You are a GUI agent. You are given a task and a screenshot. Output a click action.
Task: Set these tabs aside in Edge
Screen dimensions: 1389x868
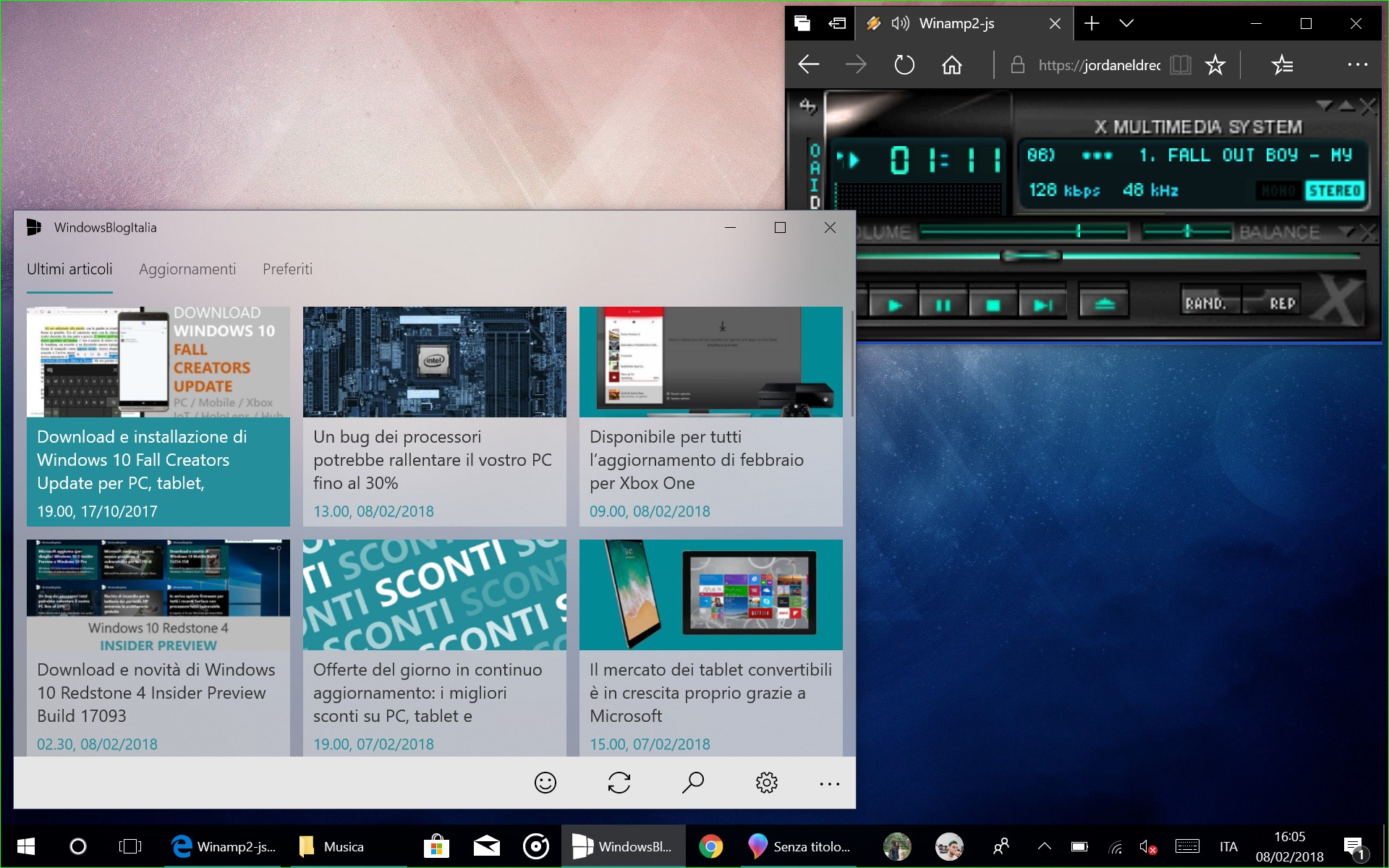tap(837, 23)
